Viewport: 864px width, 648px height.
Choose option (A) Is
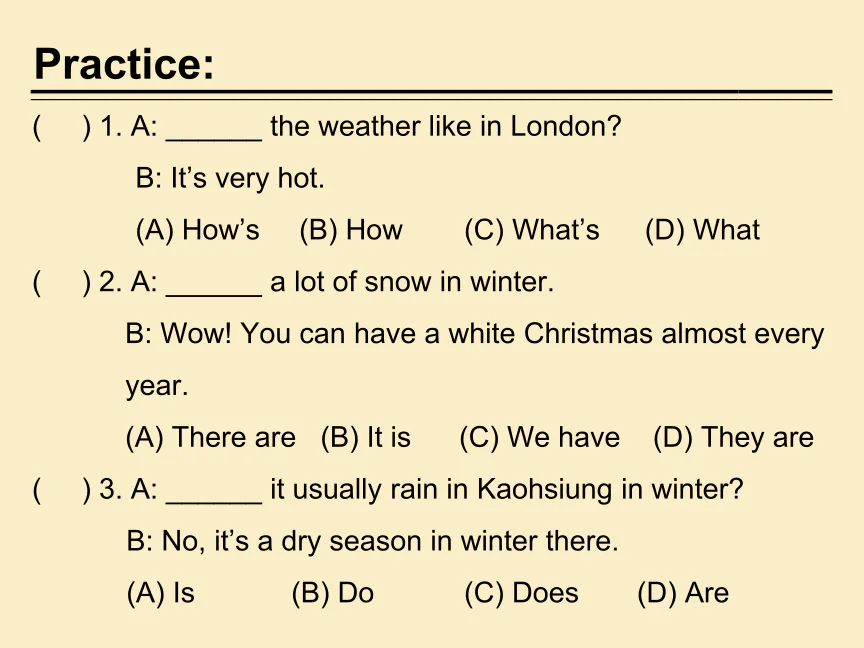tap(161, 593)
